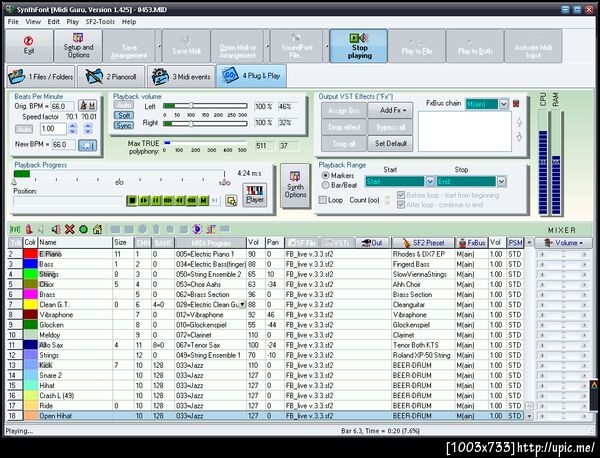This screenshot has height=458, width=600.
Task: Click the Exit toolbar icon
Action: [x=29, y=46]
